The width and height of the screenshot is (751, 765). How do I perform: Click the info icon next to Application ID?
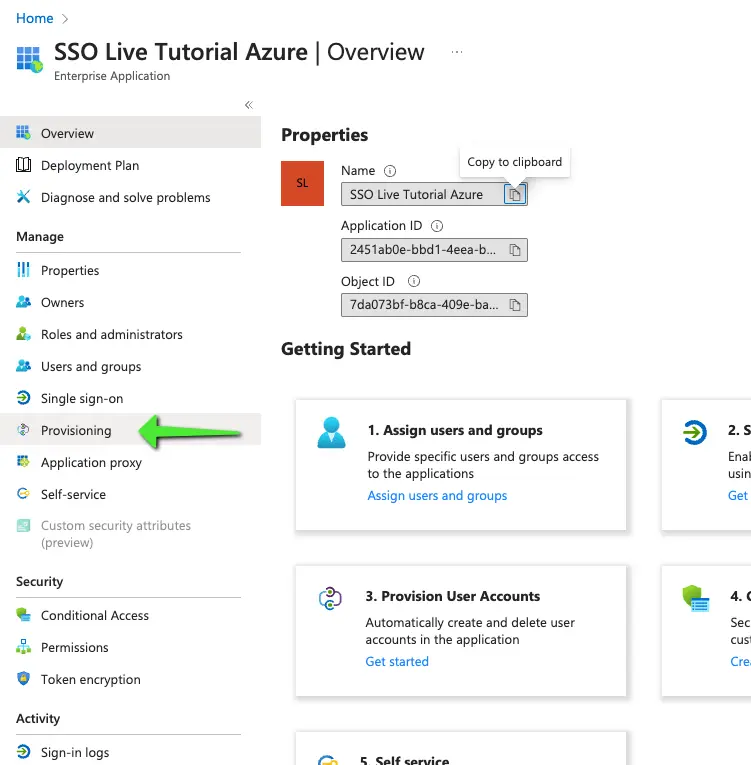tap(437, 226)
